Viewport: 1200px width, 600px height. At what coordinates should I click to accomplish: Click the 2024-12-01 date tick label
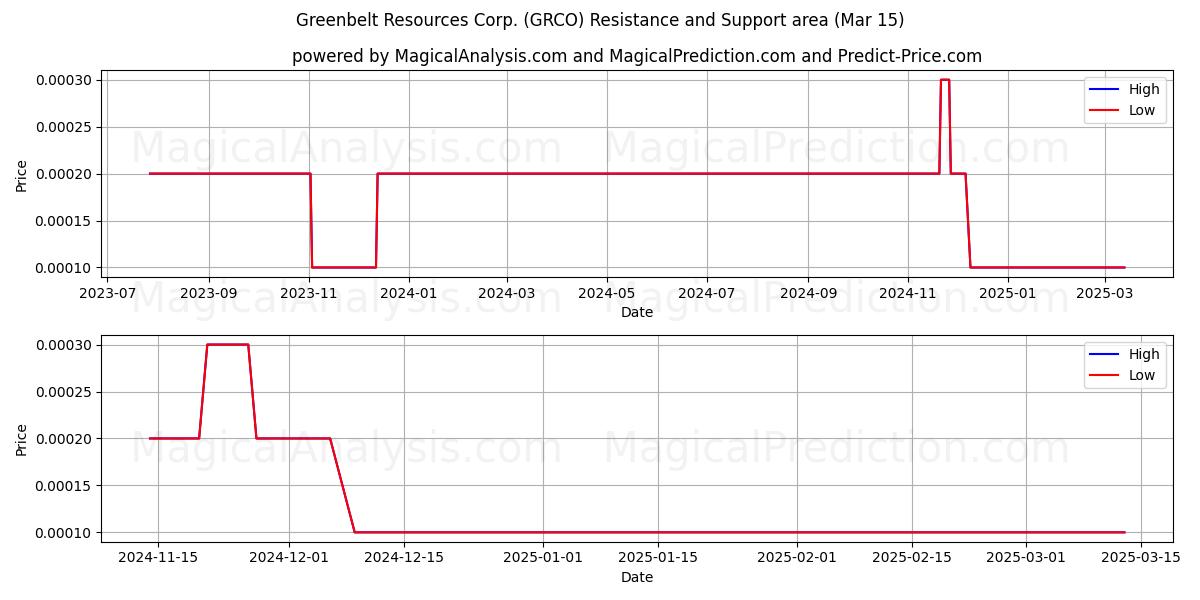click(x=289, y=559)
